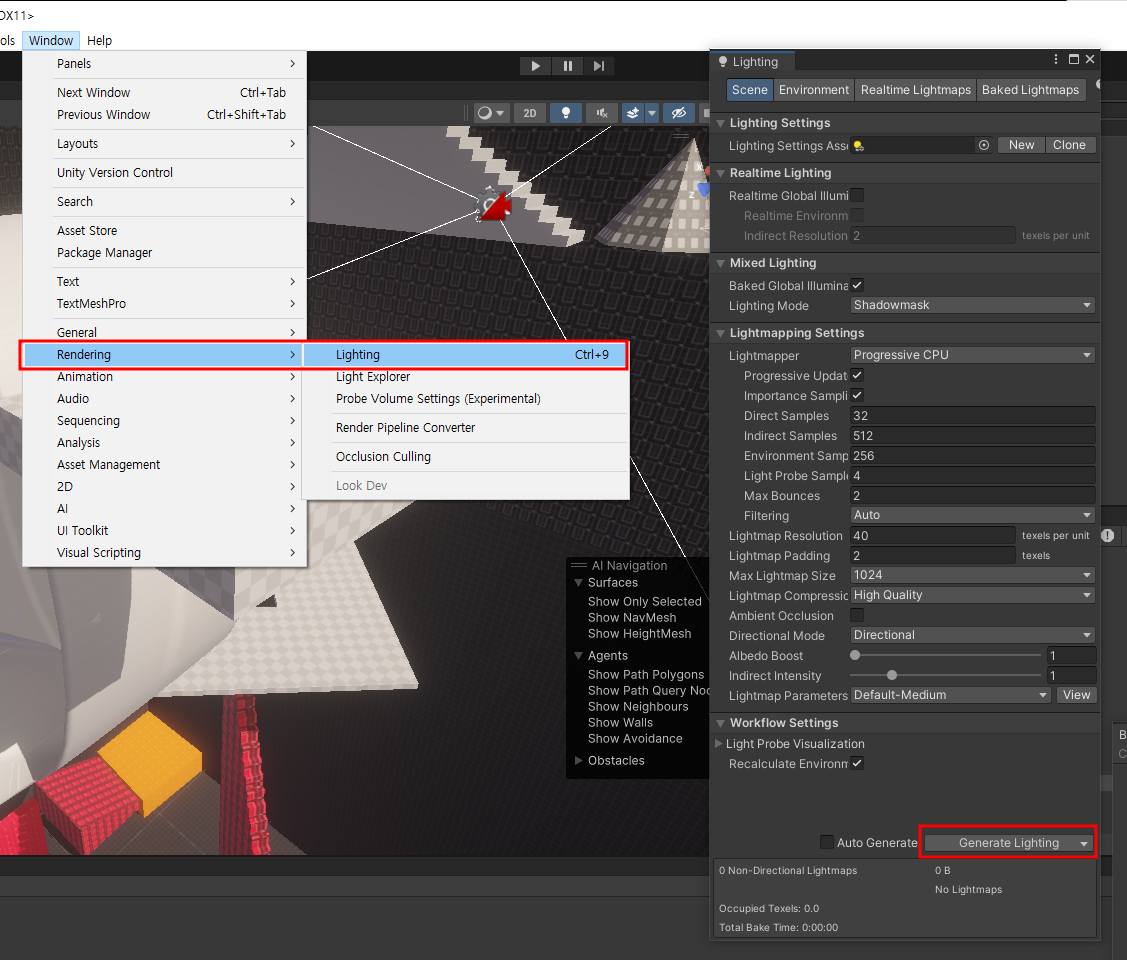
Task: Open the Baked Lightmaps tab
Action: 1030,90
